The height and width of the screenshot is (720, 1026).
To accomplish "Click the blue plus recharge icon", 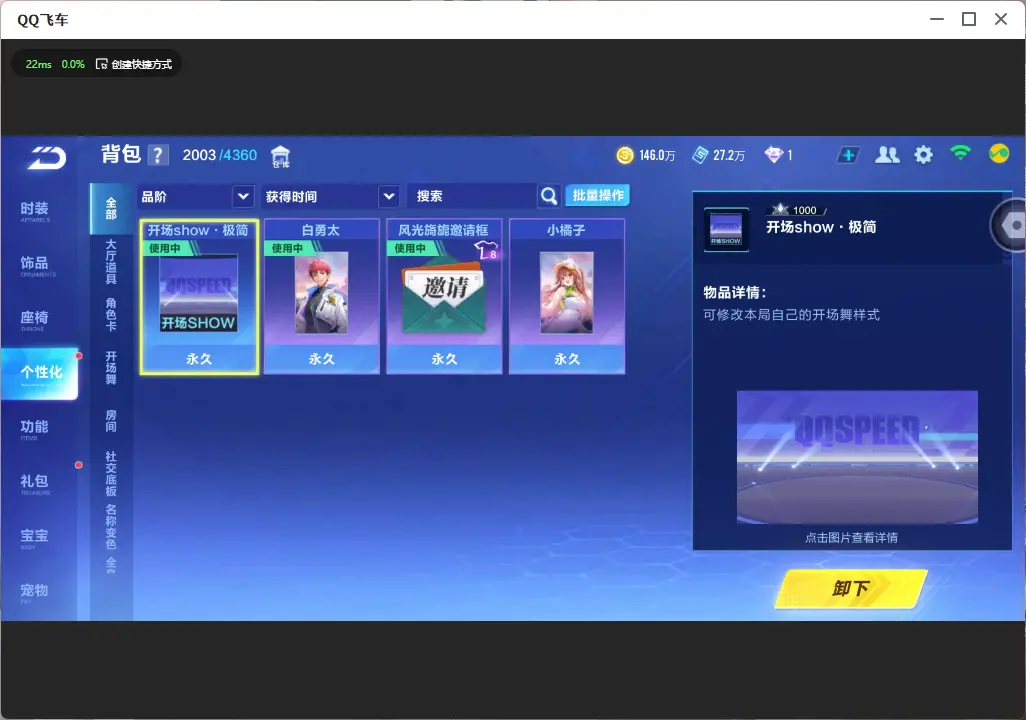I will coord(848,155).
